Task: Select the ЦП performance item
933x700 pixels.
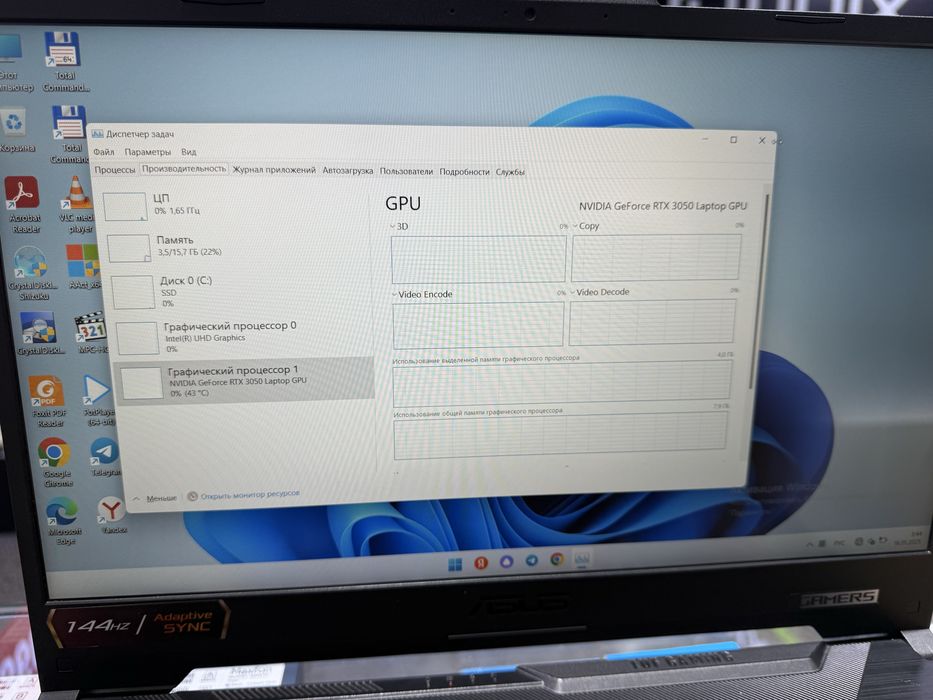Action: [238, 205]
